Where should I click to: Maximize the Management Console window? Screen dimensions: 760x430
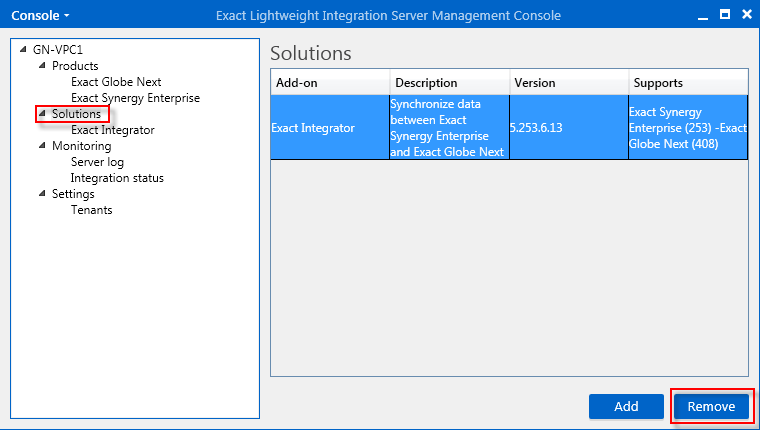[x=725, y=15]
